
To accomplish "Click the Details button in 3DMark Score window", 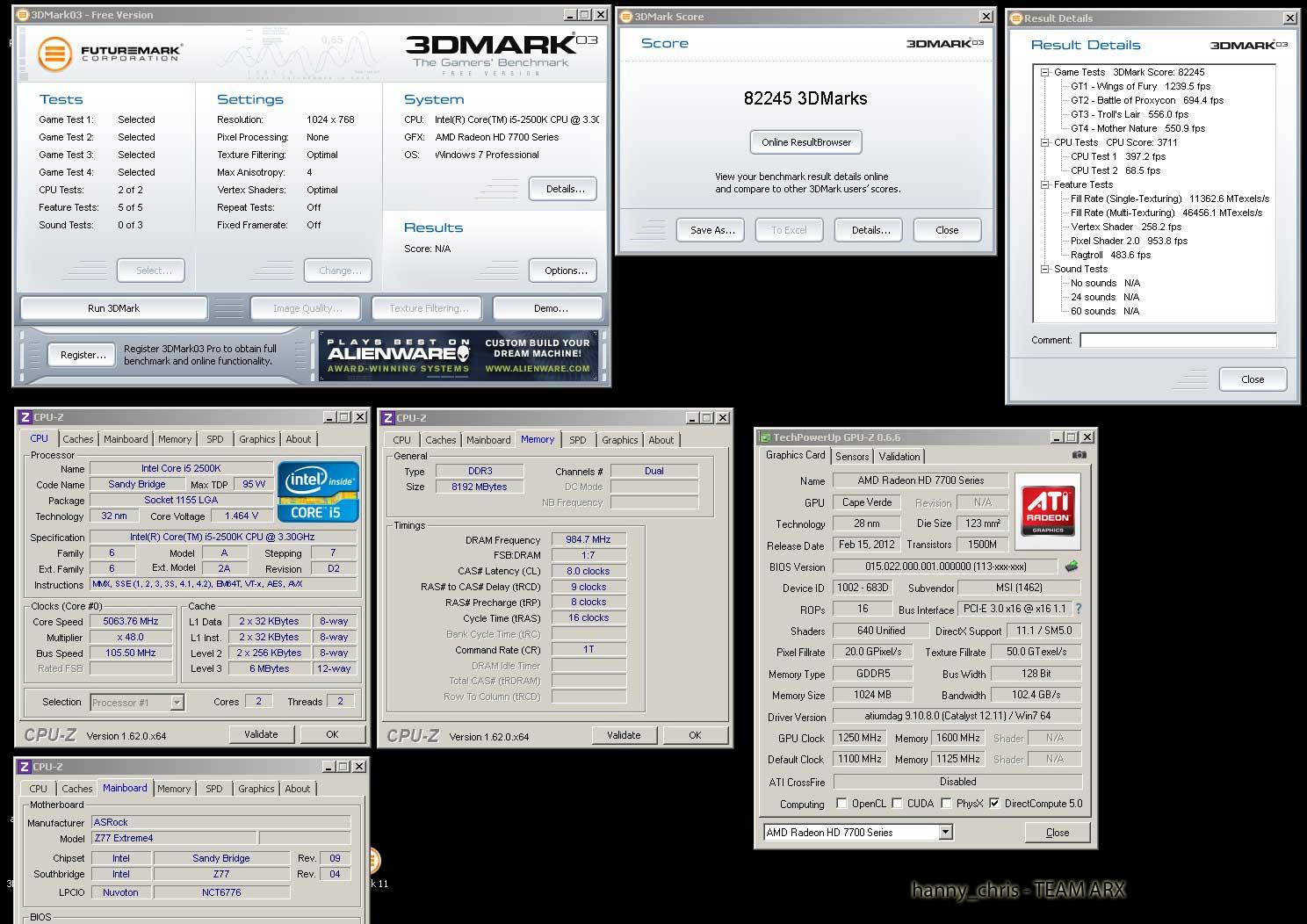I will click(x=870, y=230).
